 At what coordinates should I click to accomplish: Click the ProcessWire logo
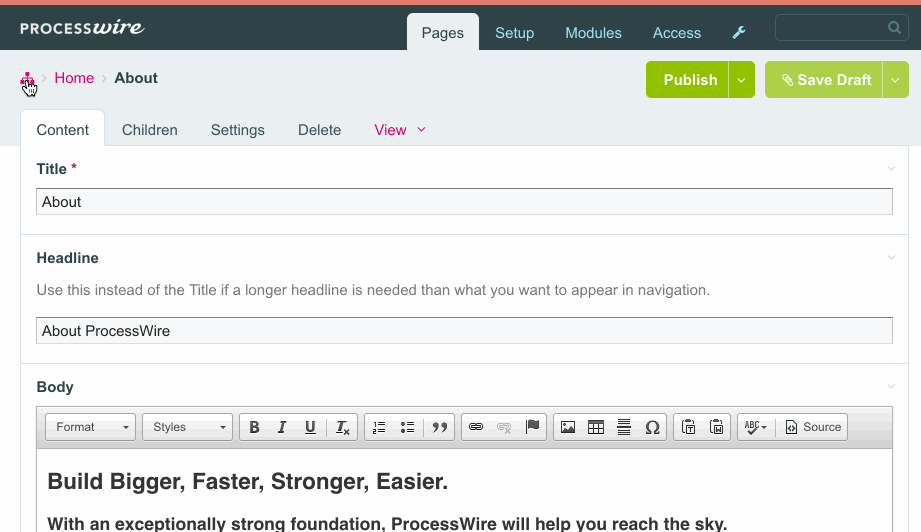82,28
